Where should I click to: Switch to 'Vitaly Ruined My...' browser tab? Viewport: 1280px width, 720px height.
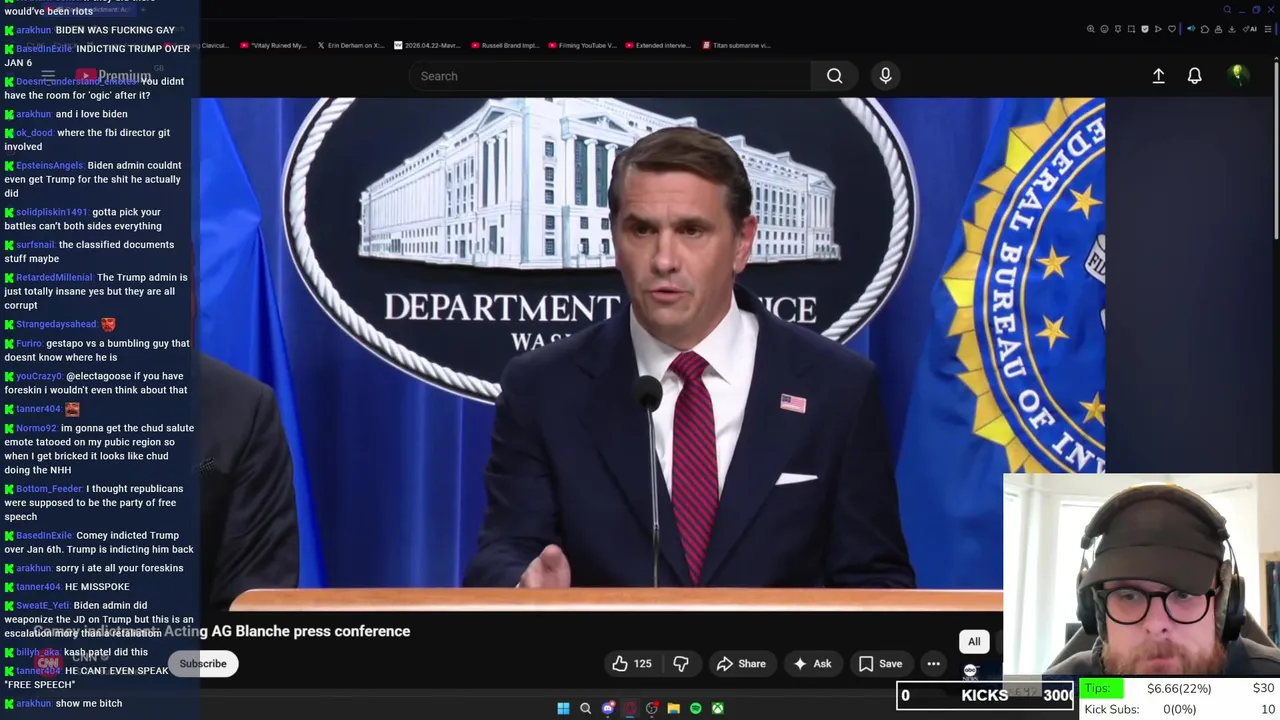273,45
